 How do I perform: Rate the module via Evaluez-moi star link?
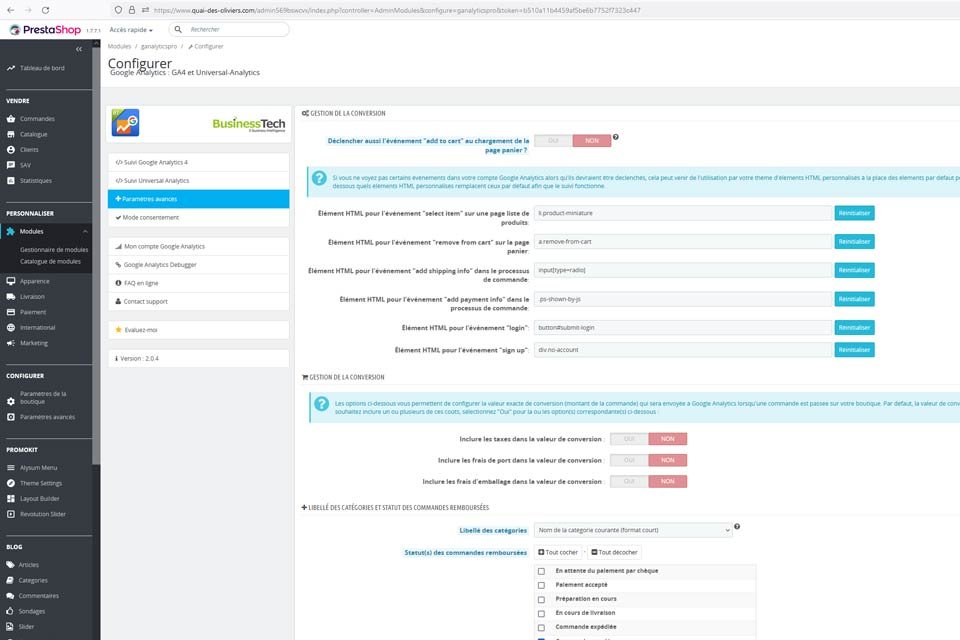click(140, 329)
